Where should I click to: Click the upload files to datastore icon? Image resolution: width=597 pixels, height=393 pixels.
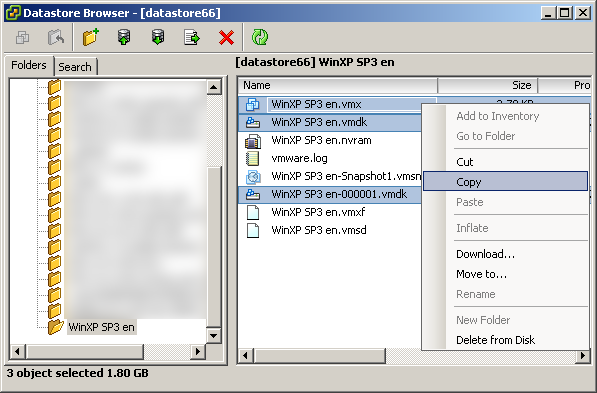[124, 37]
